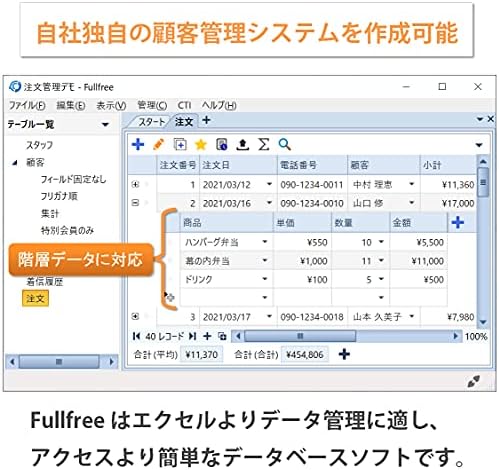Click the copy icon beside record navigation

click(222, 336)
